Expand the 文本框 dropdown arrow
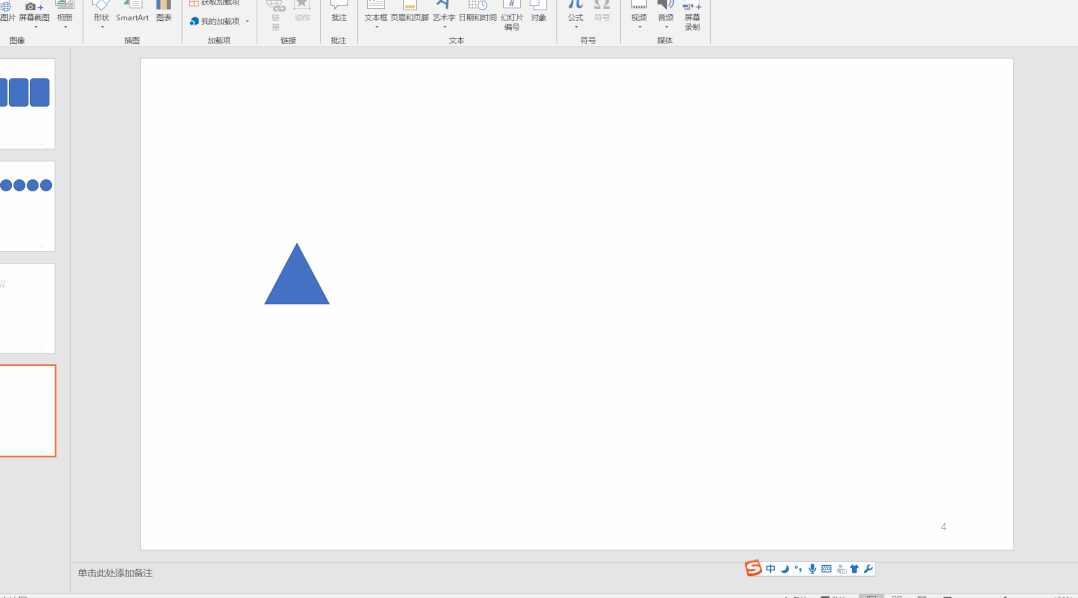This screenshot has height=598, width=1078. [x=377, y=27]
